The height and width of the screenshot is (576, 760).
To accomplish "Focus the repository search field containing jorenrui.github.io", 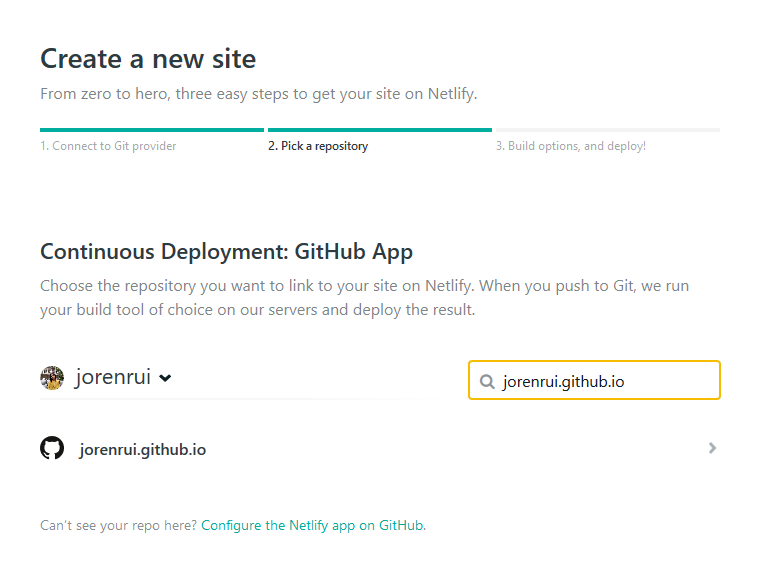I will tap(594, 380).
